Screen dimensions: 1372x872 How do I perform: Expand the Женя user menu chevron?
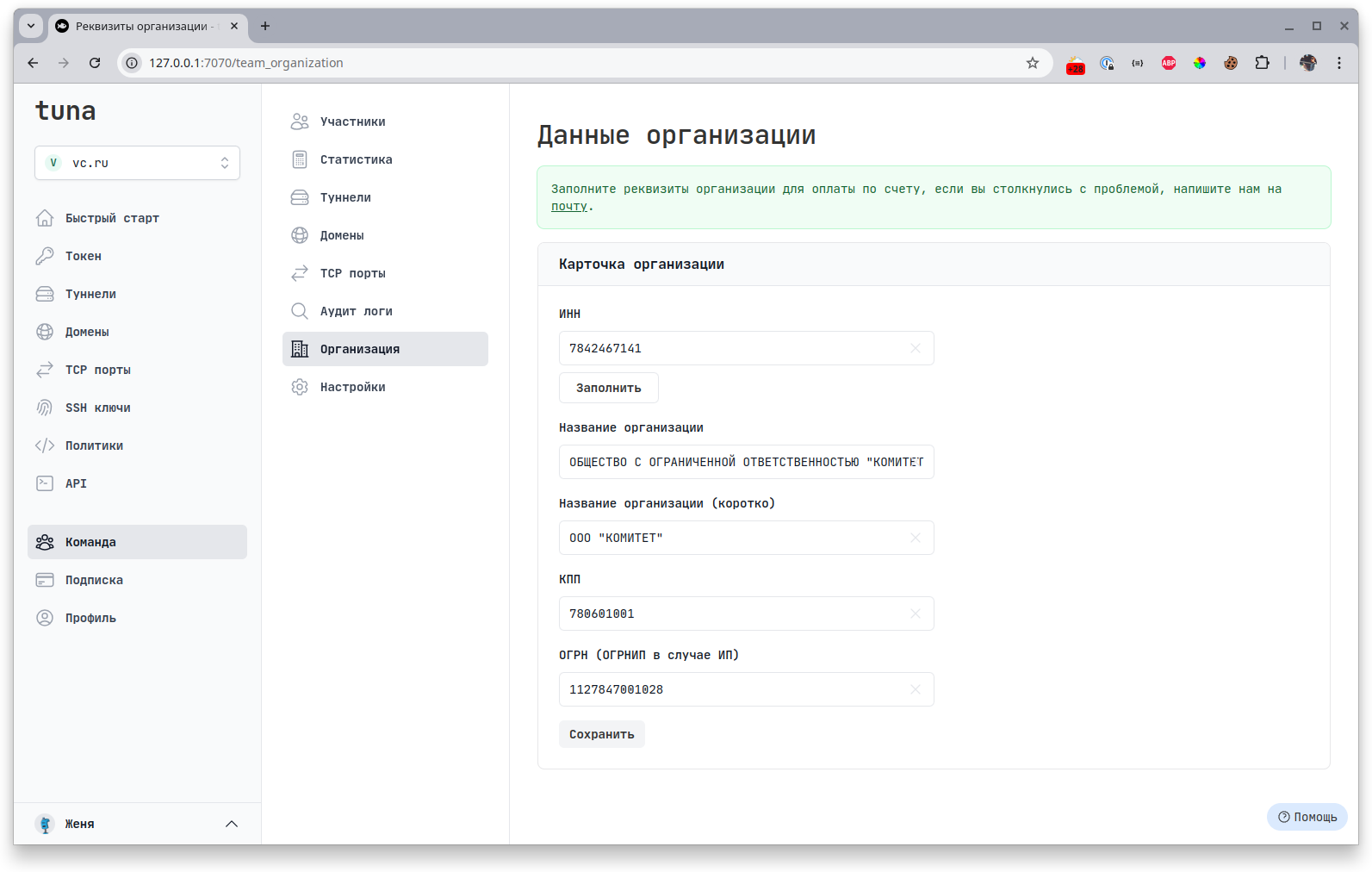click(x=232, y=824)
